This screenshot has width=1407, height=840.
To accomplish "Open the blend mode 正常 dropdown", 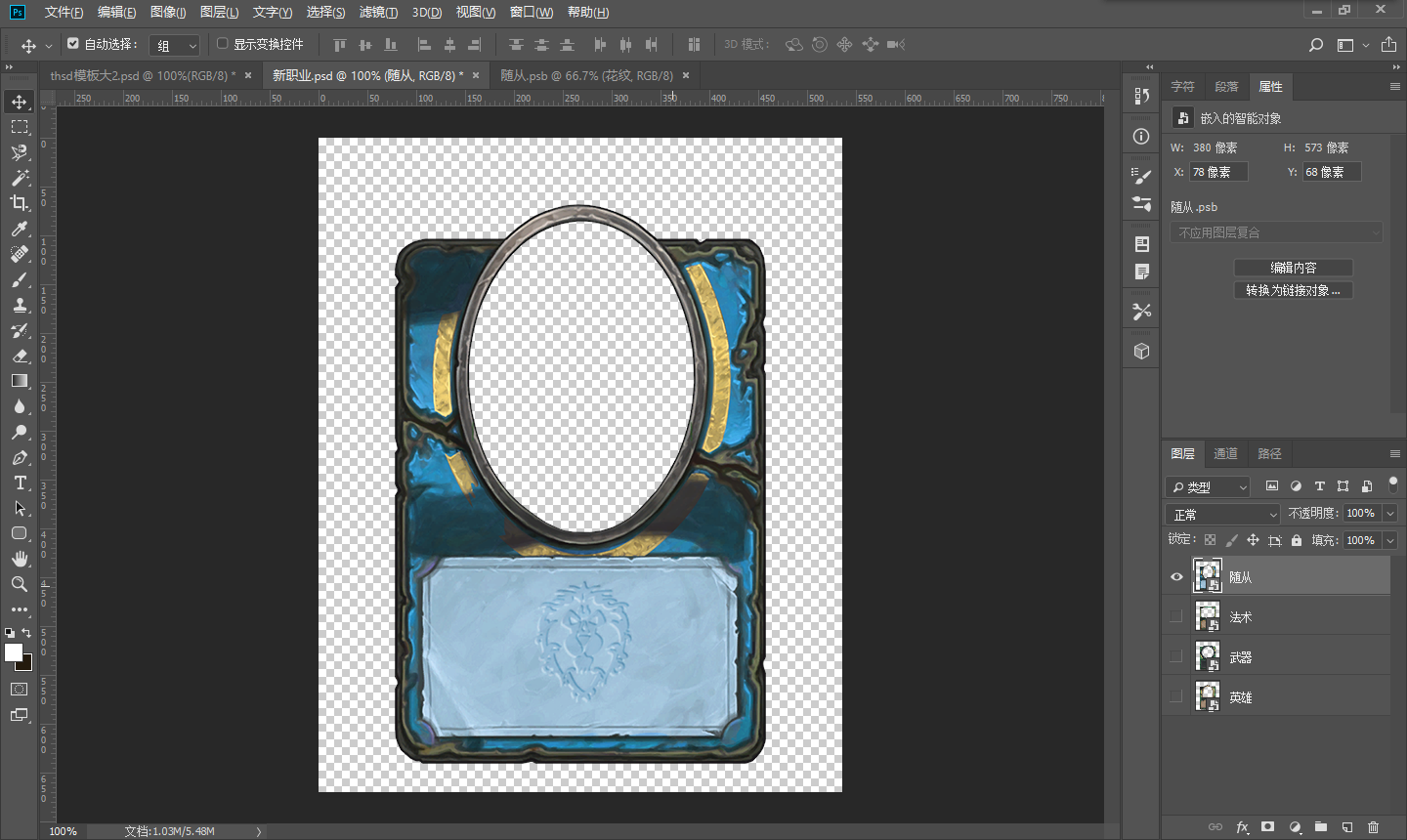I will coord(1222,514).
